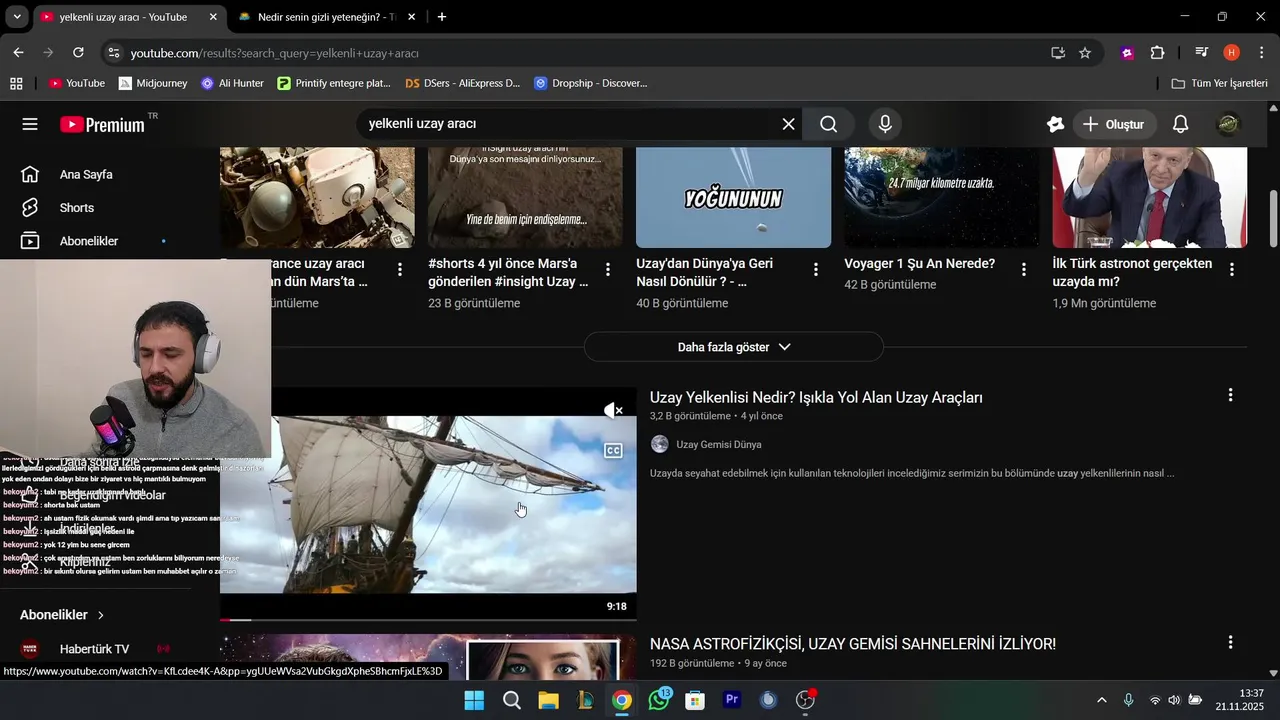The image size is (1280, 720).
Task: Open Uzay Yelkenlisi Nedir? video title
Action: (816, 398)
